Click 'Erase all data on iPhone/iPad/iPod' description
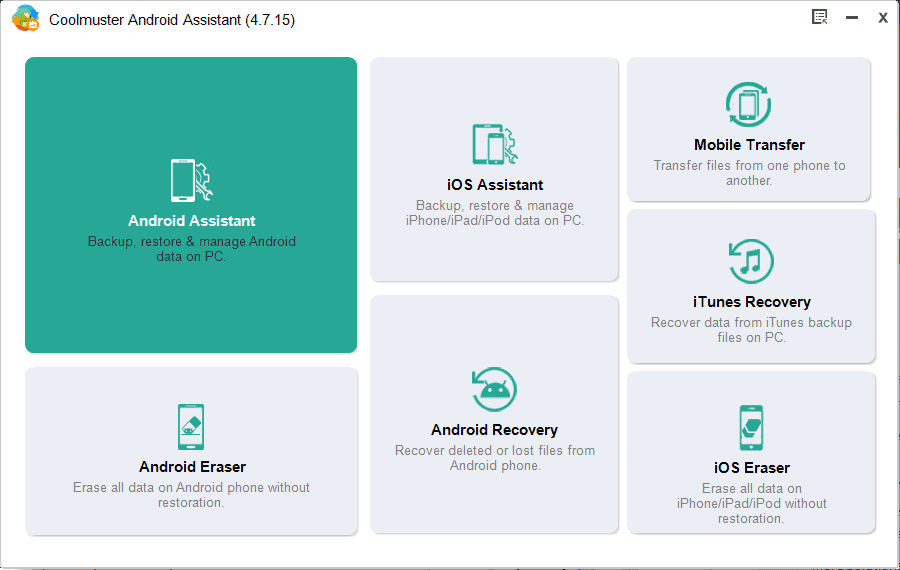This screenshot has width=900, height=570. click(x=751, y=503)
